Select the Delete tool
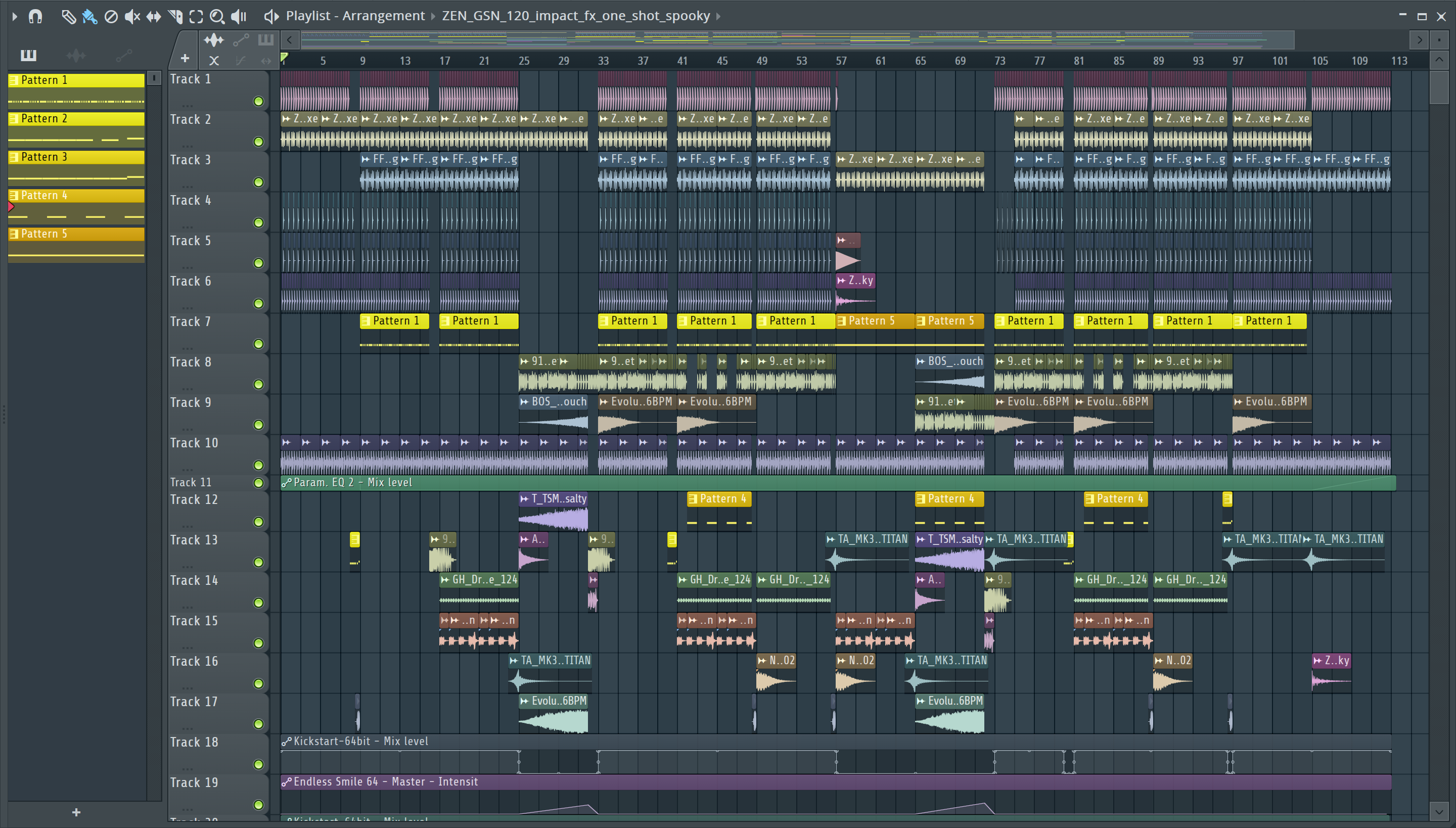Image resolution: width=1456 pixels, height=828 pixels. 111,16
